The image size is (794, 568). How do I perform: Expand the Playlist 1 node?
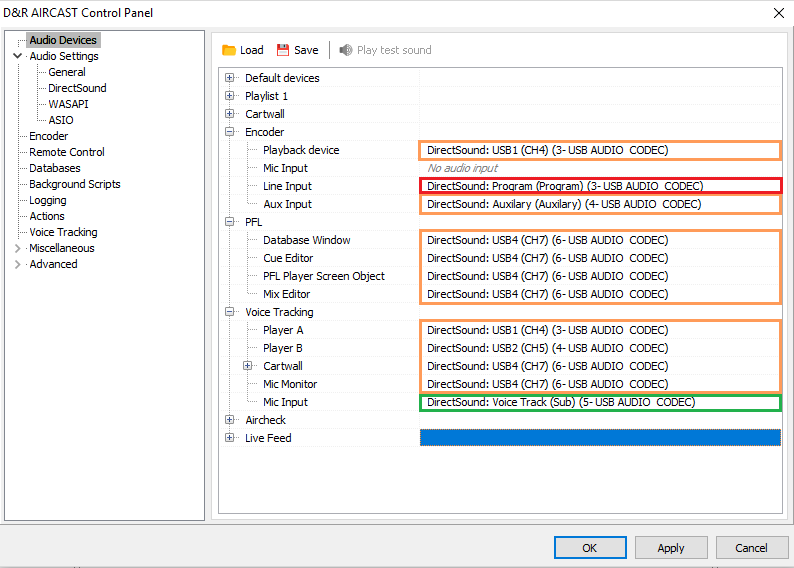pyautogui.click(x=230, y=96)
